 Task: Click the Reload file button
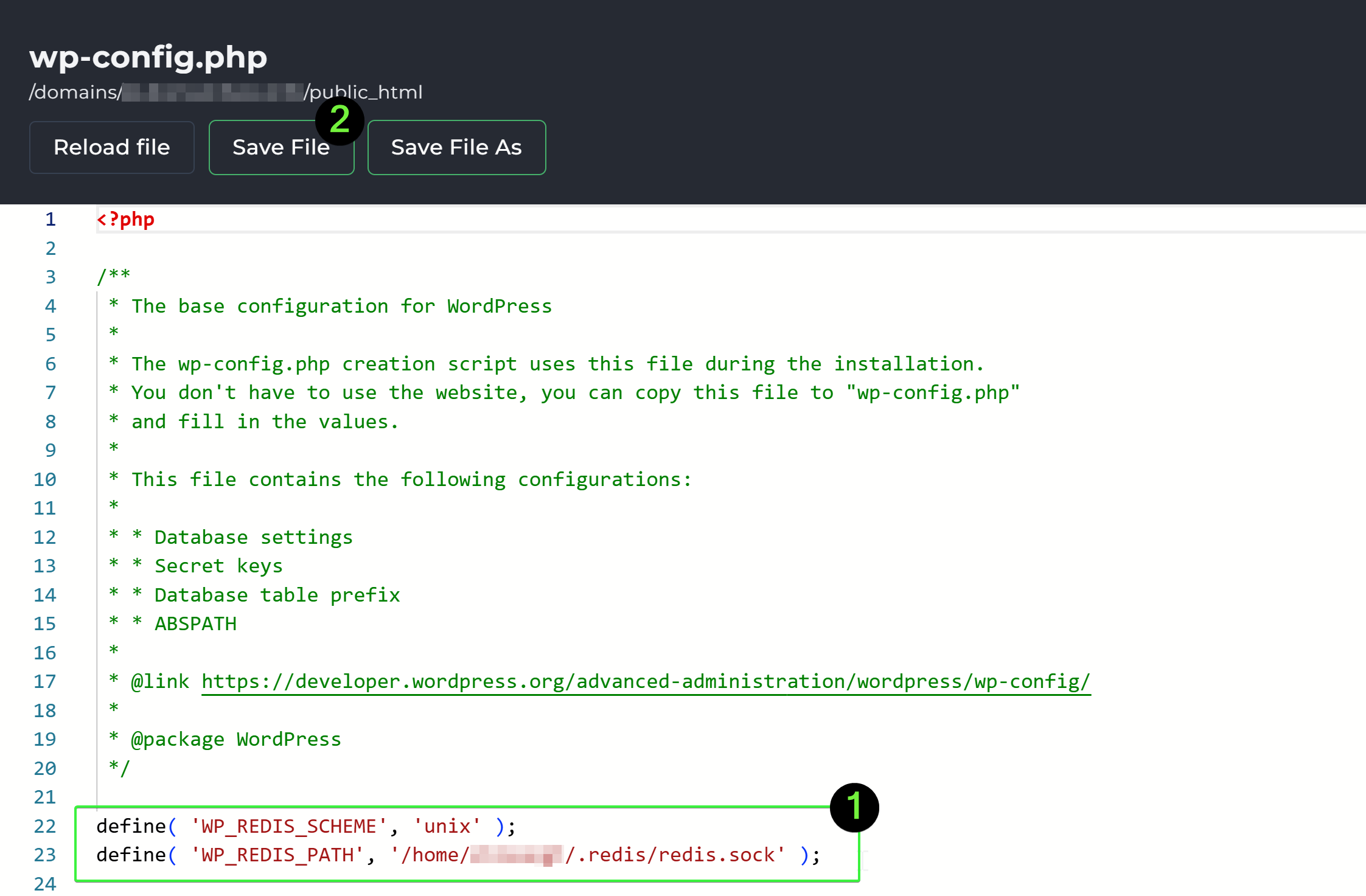point(111,147)
